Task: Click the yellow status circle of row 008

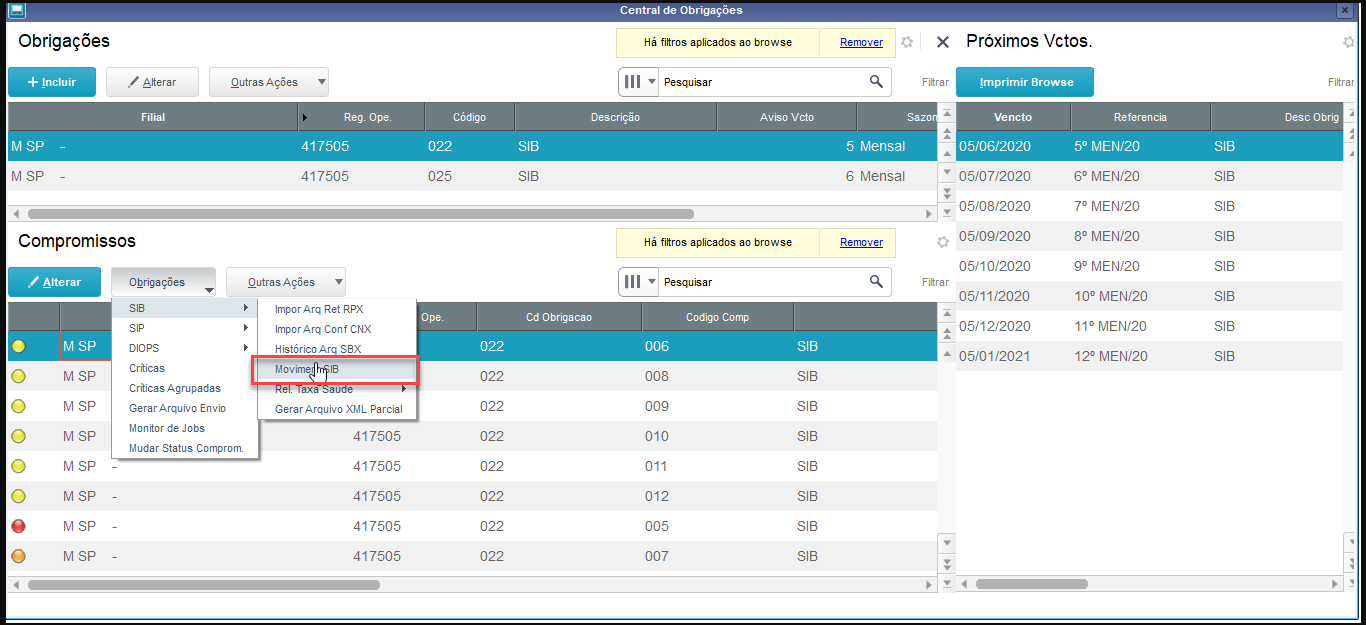Action: pos(18,376)
